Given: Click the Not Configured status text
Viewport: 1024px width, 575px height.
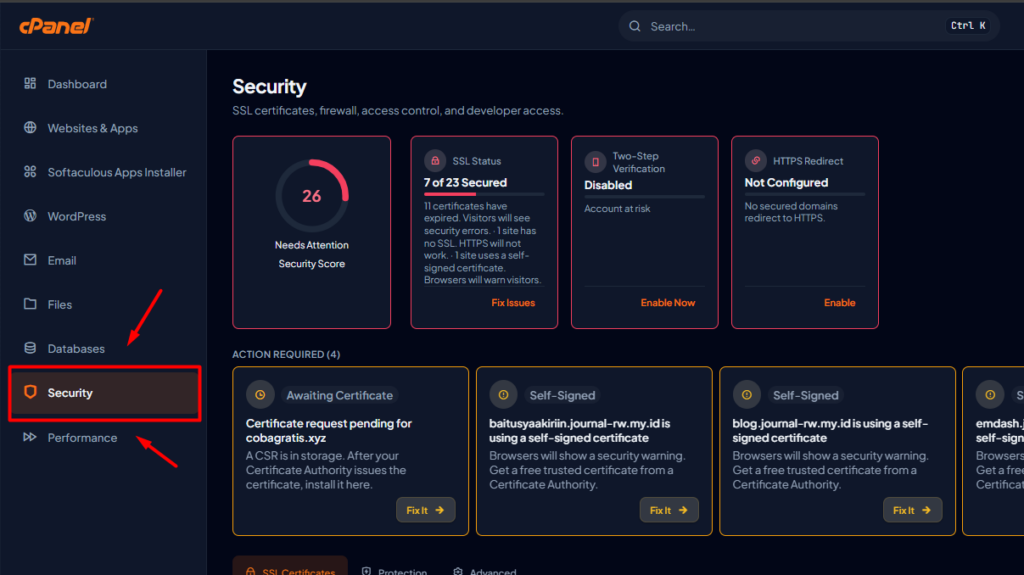Looking at the screenshot, I should pos(786,182).
